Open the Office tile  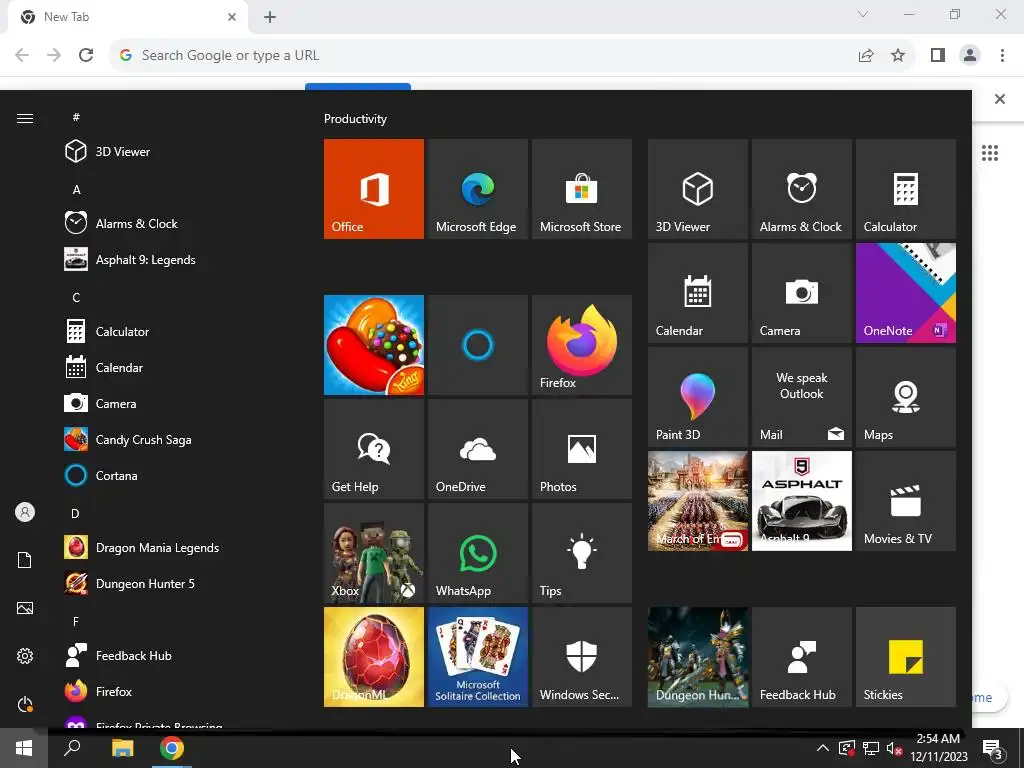pos(374,189)
